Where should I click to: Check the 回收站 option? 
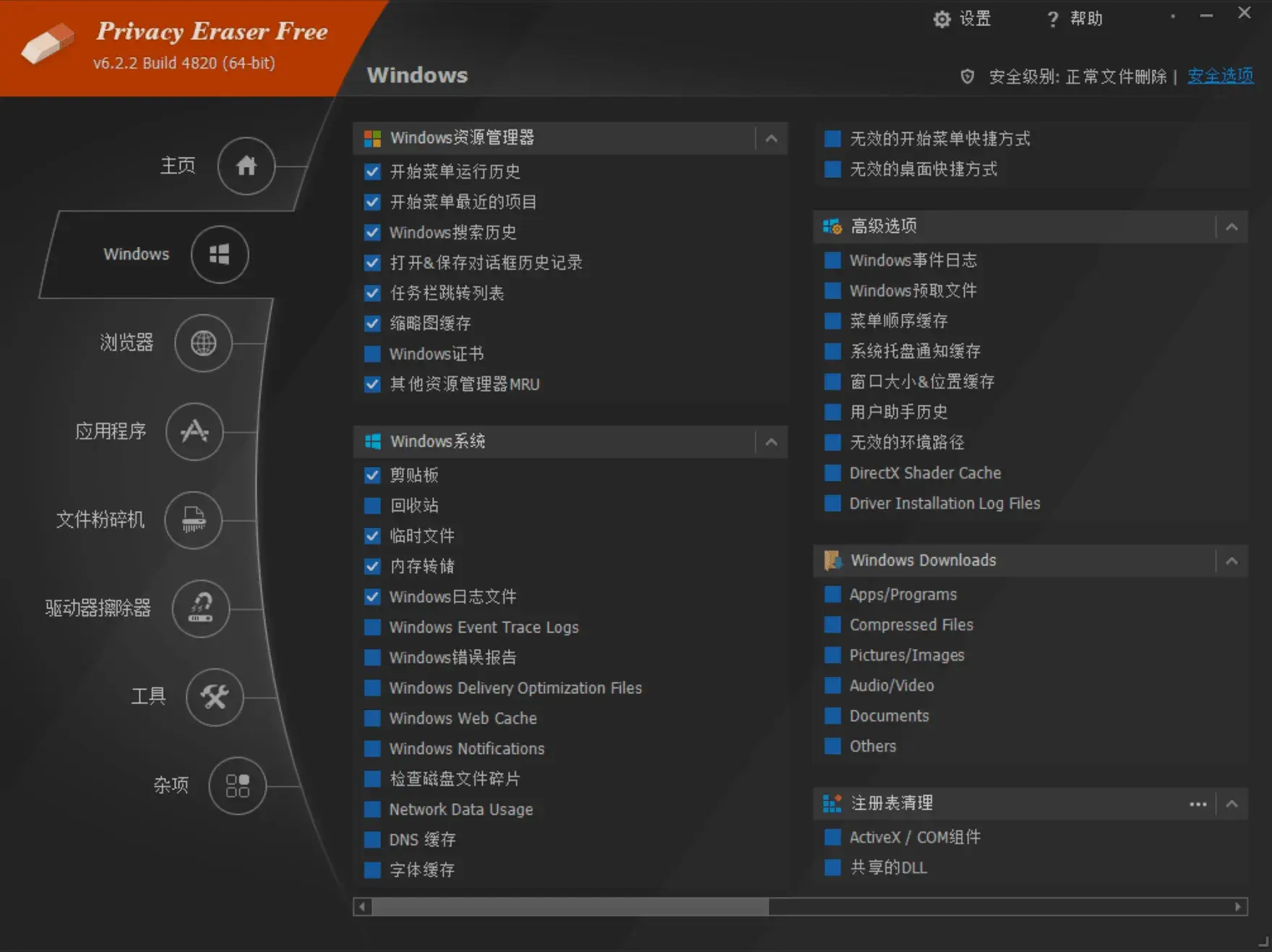coord(372,505)
